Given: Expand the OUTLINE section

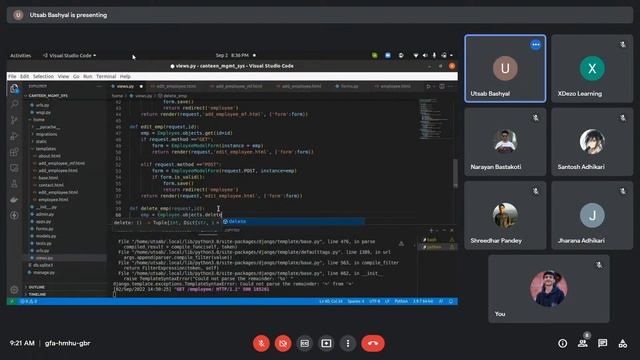Looking at the screenshot, I should [x=37, y=287].
